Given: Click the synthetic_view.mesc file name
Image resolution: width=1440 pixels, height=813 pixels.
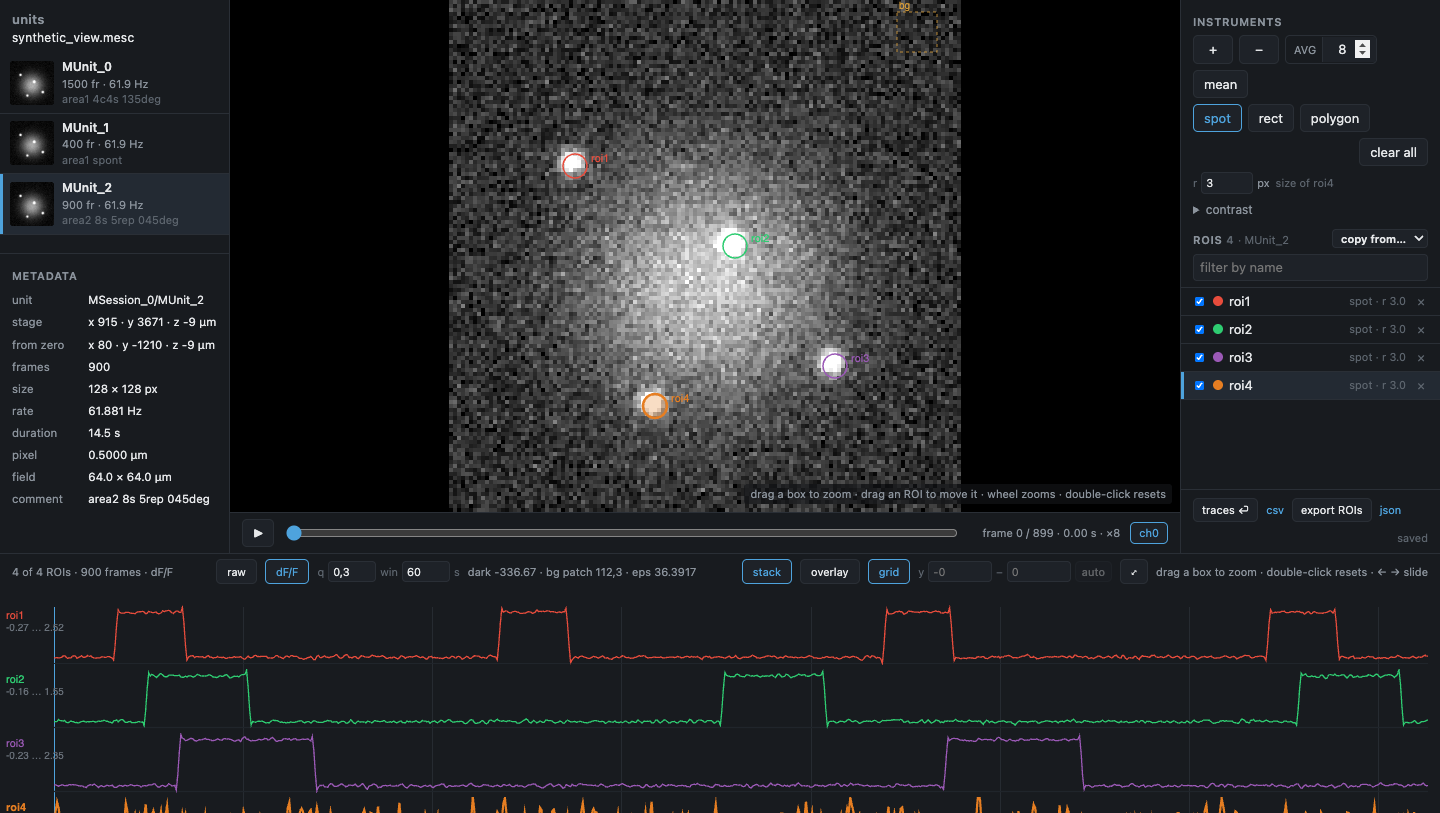Looking at the screenshot, I should tap(73, 37).
